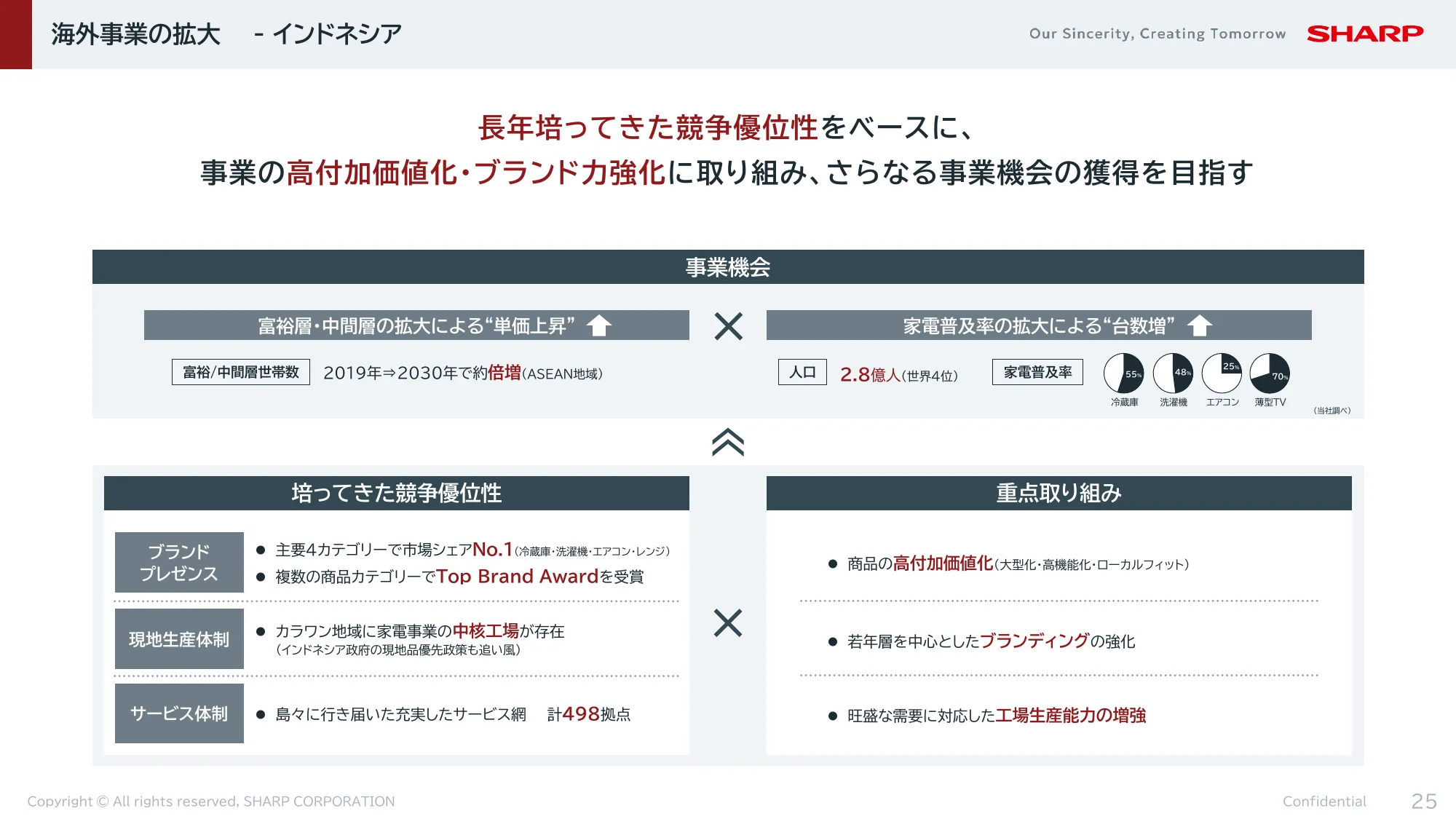Click the 家電普及率 outlined label

[x=1037, y=372]
